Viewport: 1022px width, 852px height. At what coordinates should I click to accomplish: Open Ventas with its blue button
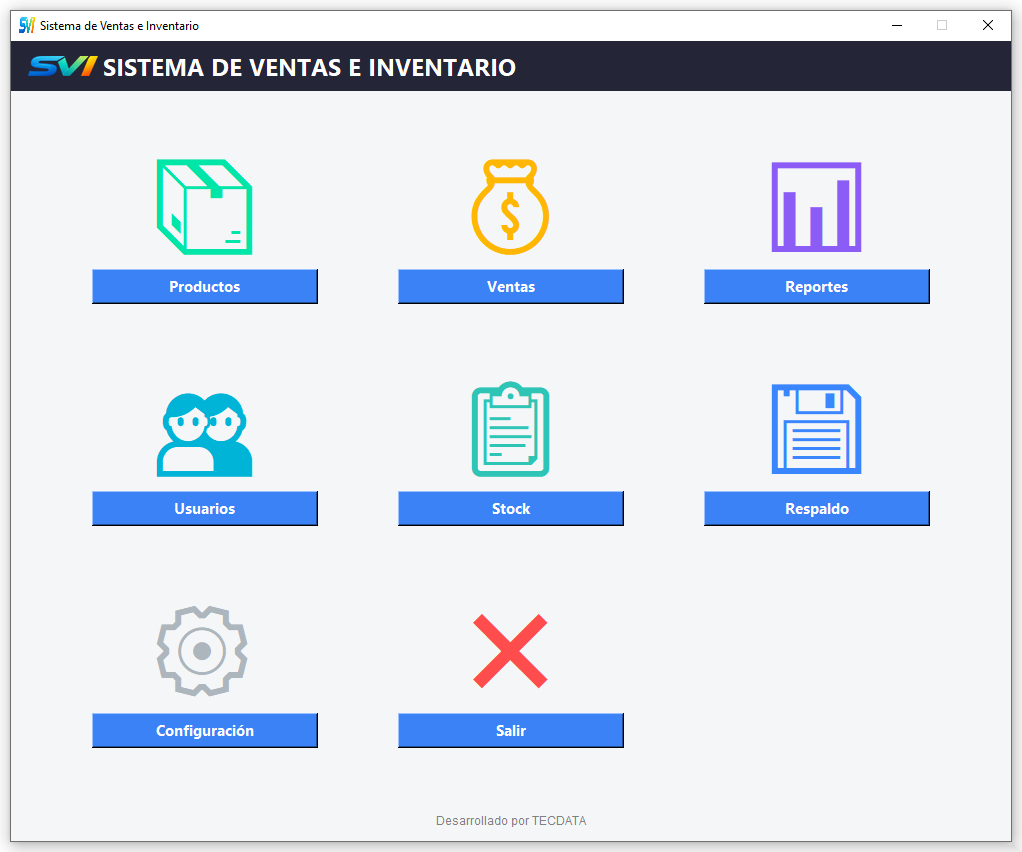click(x=510, y=287)
